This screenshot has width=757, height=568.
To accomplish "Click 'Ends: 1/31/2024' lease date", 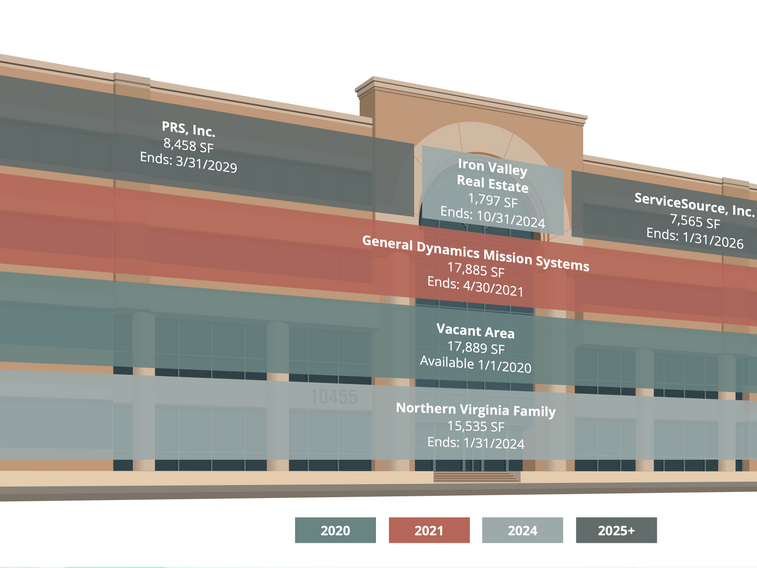I will click(x=476, y=443).
